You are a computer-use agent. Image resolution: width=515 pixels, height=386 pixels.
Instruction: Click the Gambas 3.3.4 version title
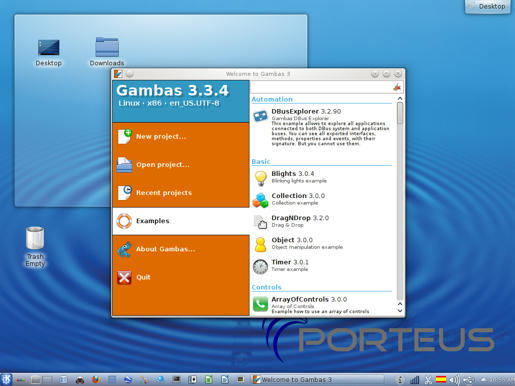point(173,91)
